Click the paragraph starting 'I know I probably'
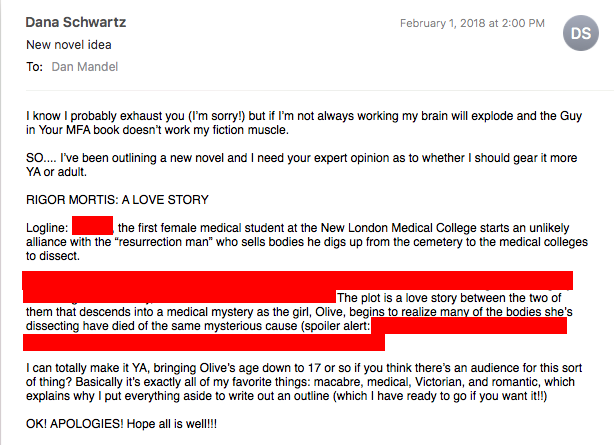Image resolution: width=614 pixels, height=445 pixels. [x=304, y=123]
